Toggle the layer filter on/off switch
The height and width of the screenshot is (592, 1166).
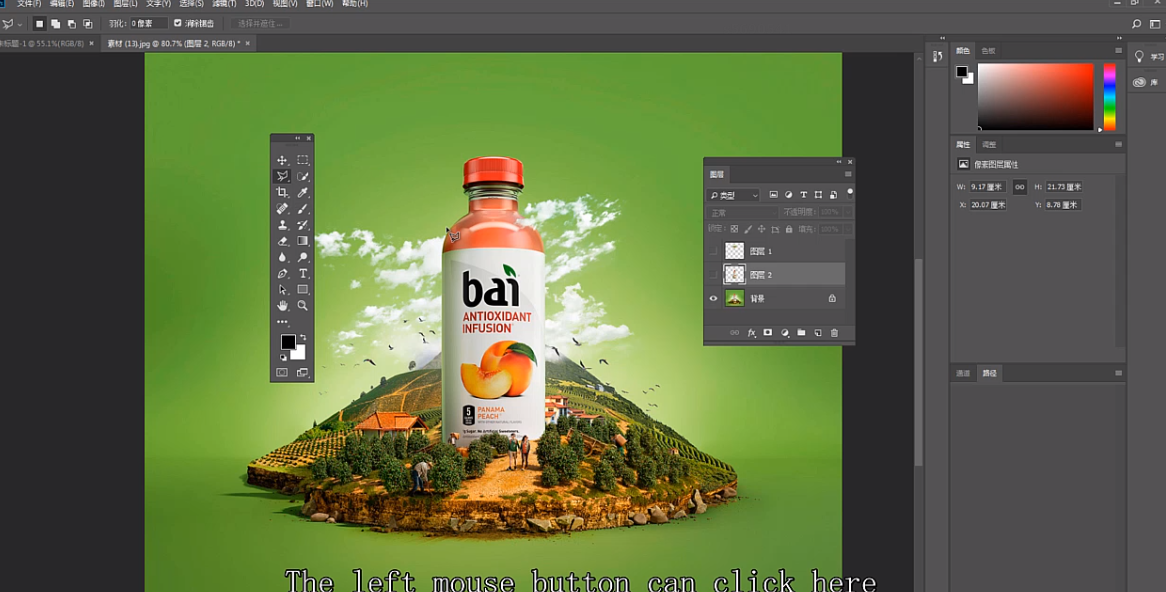tap(850, 193)
